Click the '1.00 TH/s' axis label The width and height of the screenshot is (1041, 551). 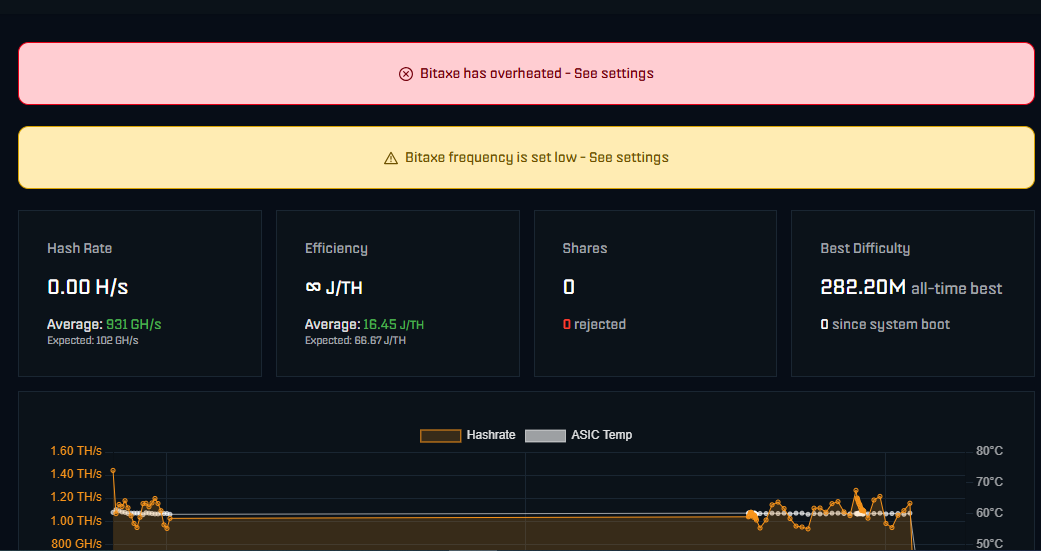click(x=76, y=520)
